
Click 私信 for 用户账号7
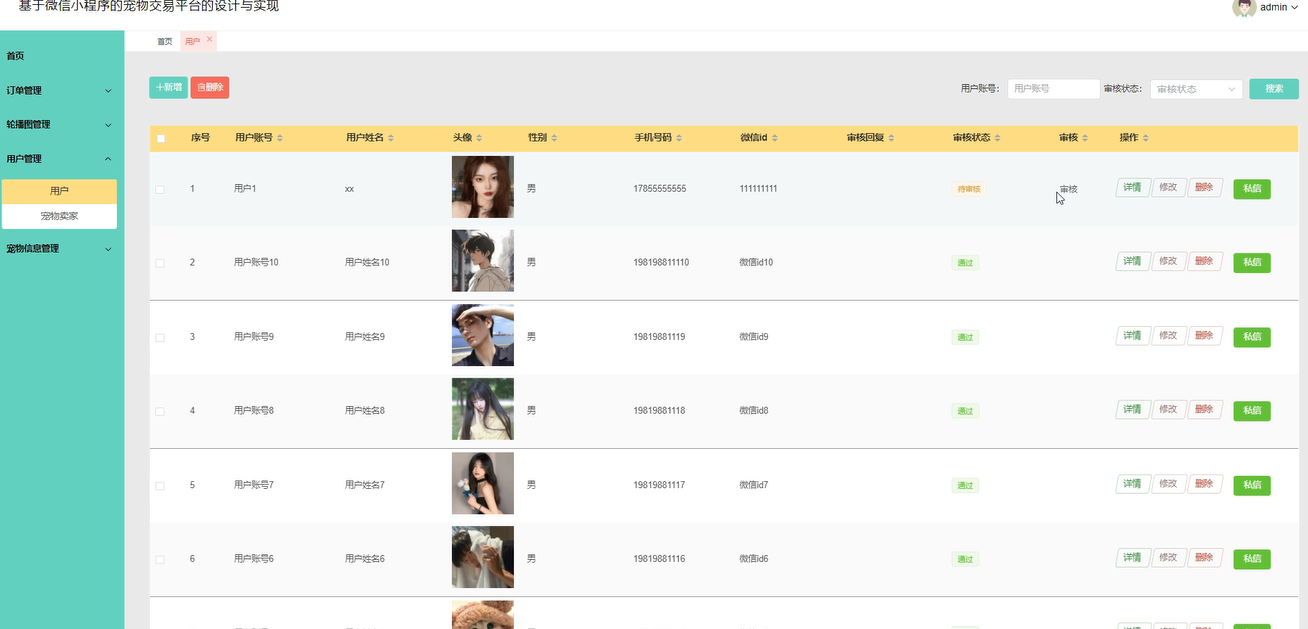click(x=1252, y=484)
